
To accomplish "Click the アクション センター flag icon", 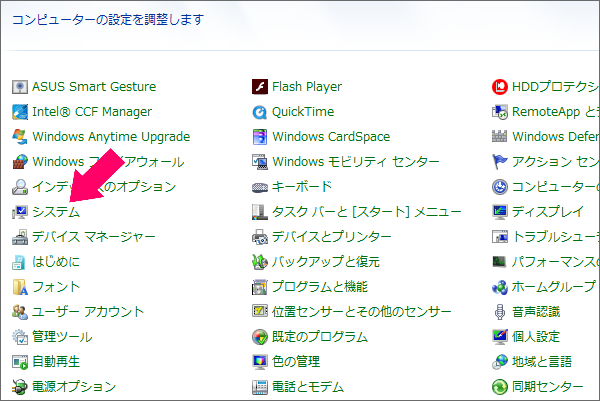I will [500, 162].
